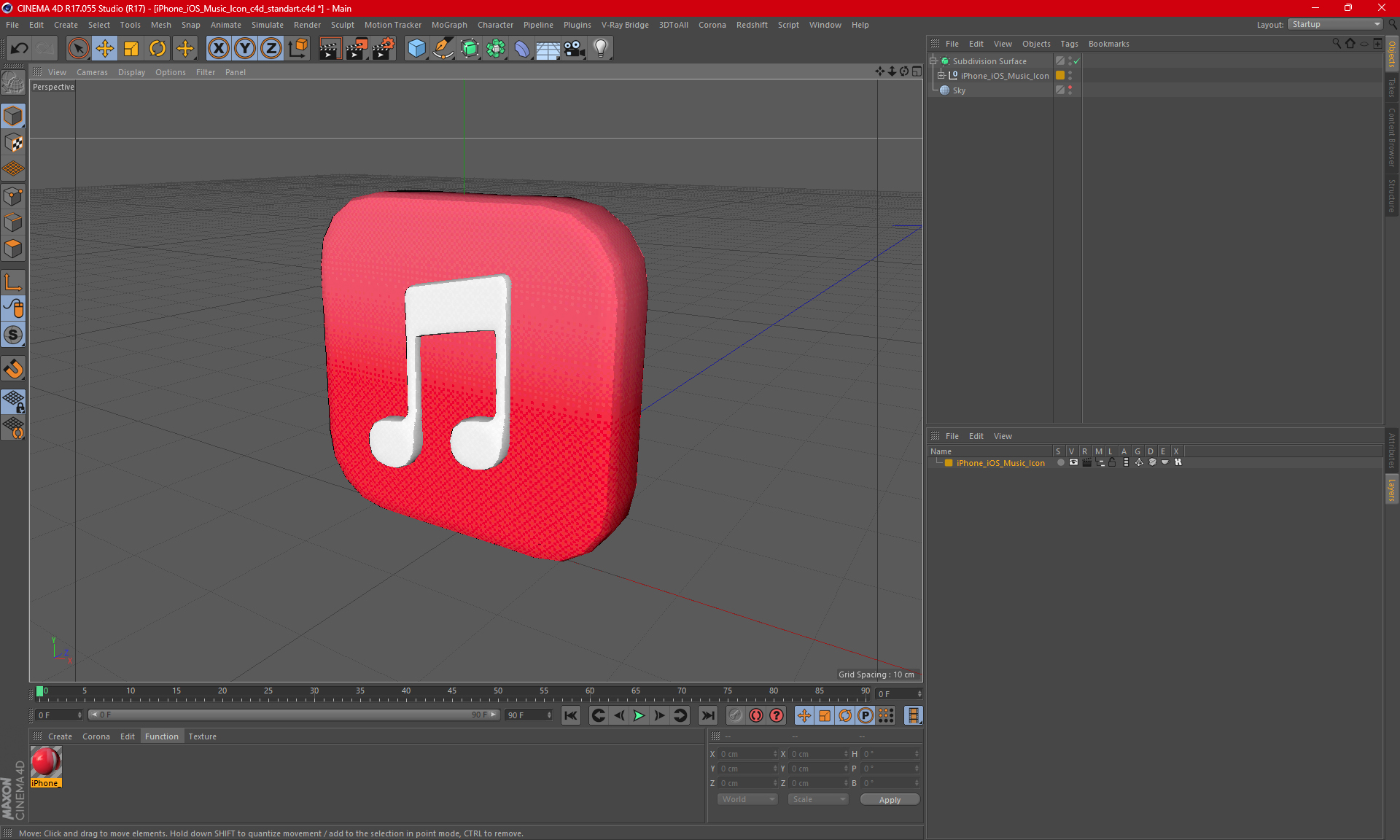The height and width of the screenshot is (840, 1400).
Task: Expand iPhone_iOS_Music_Icon object node
Action: [941, 76]
